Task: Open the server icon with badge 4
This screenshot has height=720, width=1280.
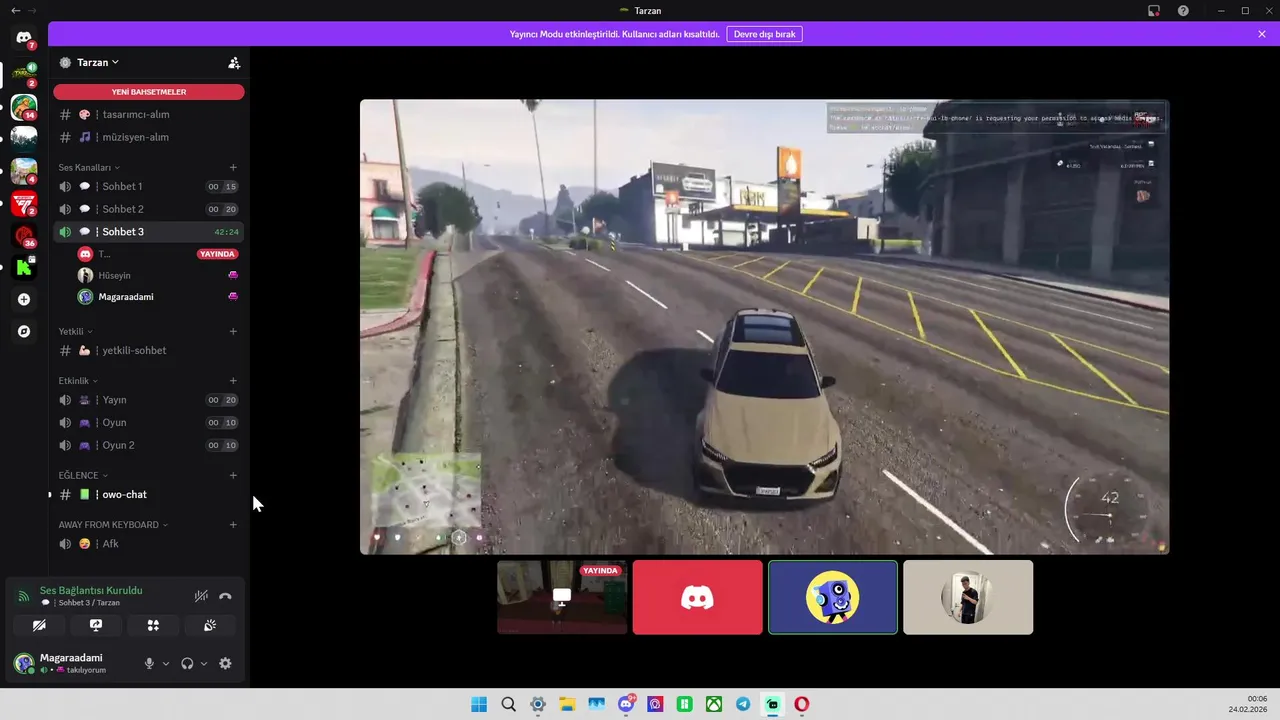Action: pos(24,171)
